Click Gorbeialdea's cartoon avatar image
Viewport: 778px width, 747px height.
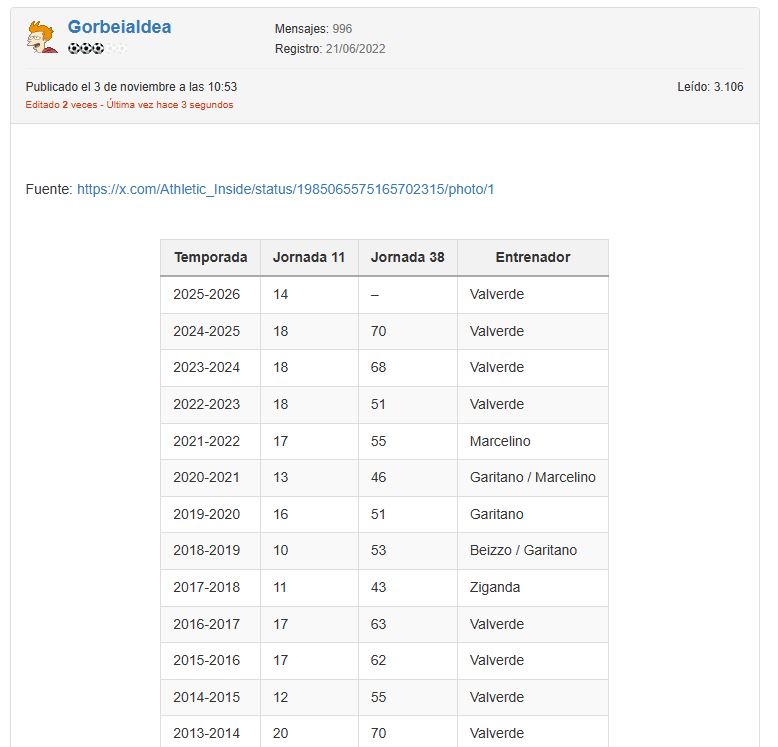[x=41, y=38]
